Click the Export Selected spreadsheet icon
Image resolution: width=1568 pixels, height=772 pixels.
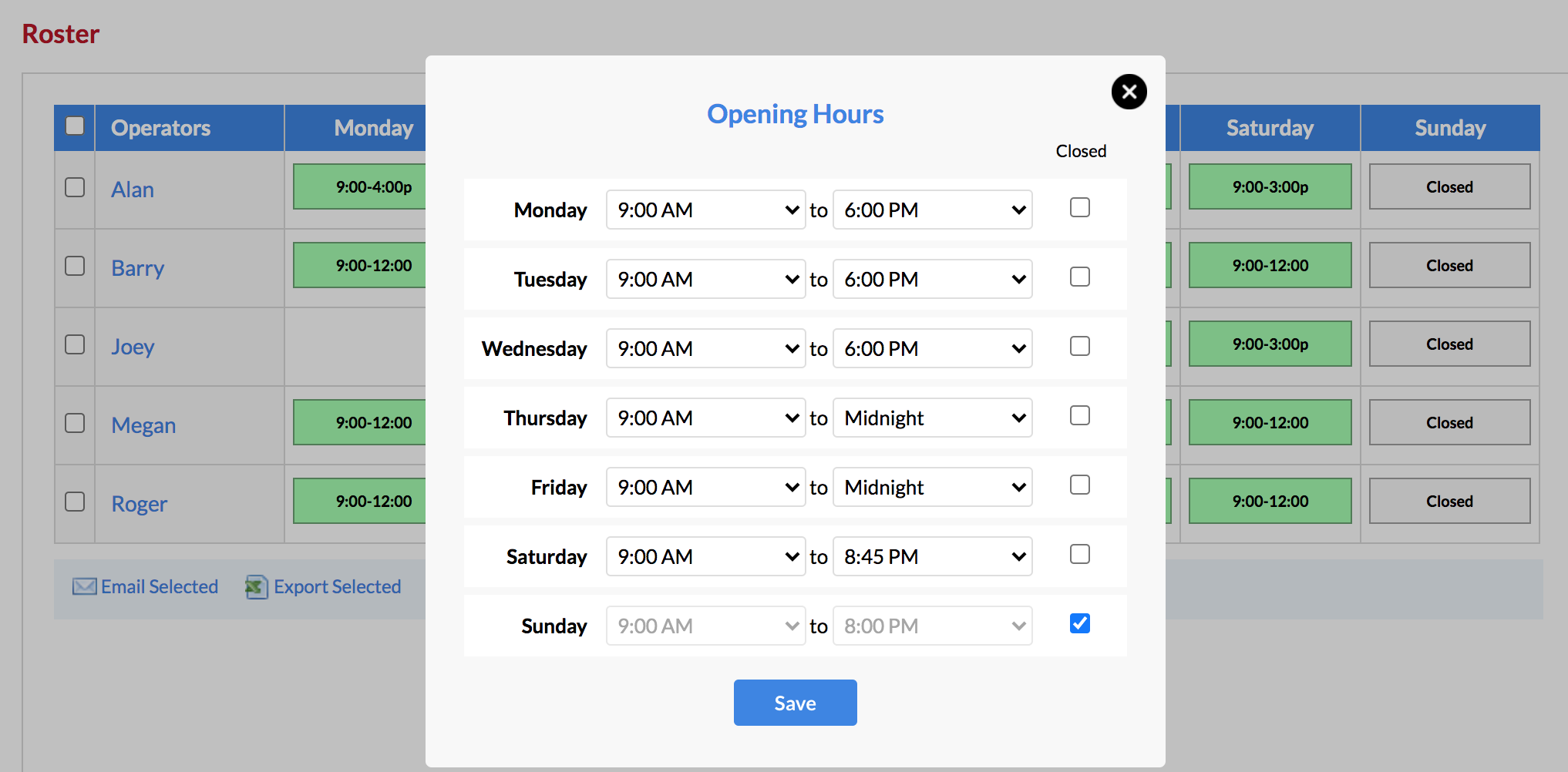click(x=257, y=587)
